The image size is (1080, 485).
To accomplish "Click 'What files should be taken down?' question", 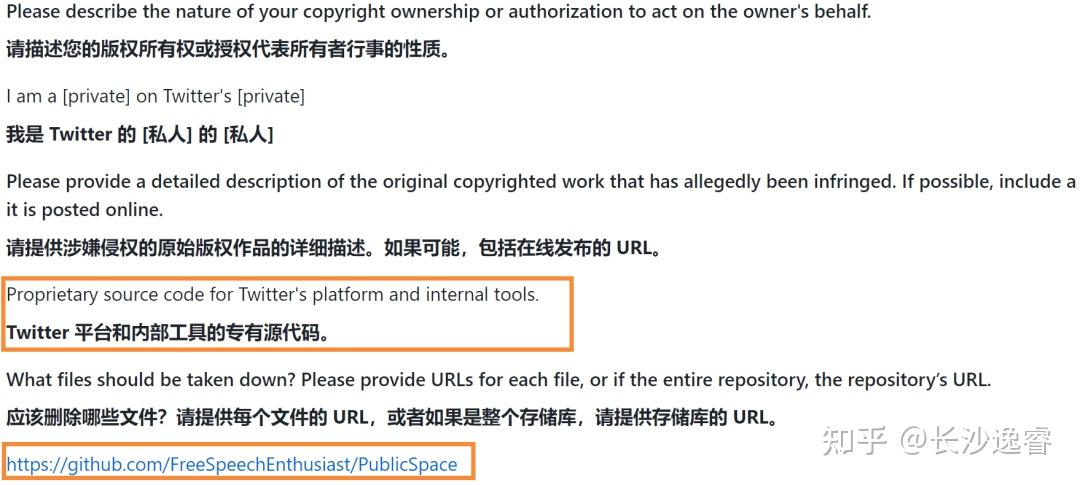I will tap(499, 380).
